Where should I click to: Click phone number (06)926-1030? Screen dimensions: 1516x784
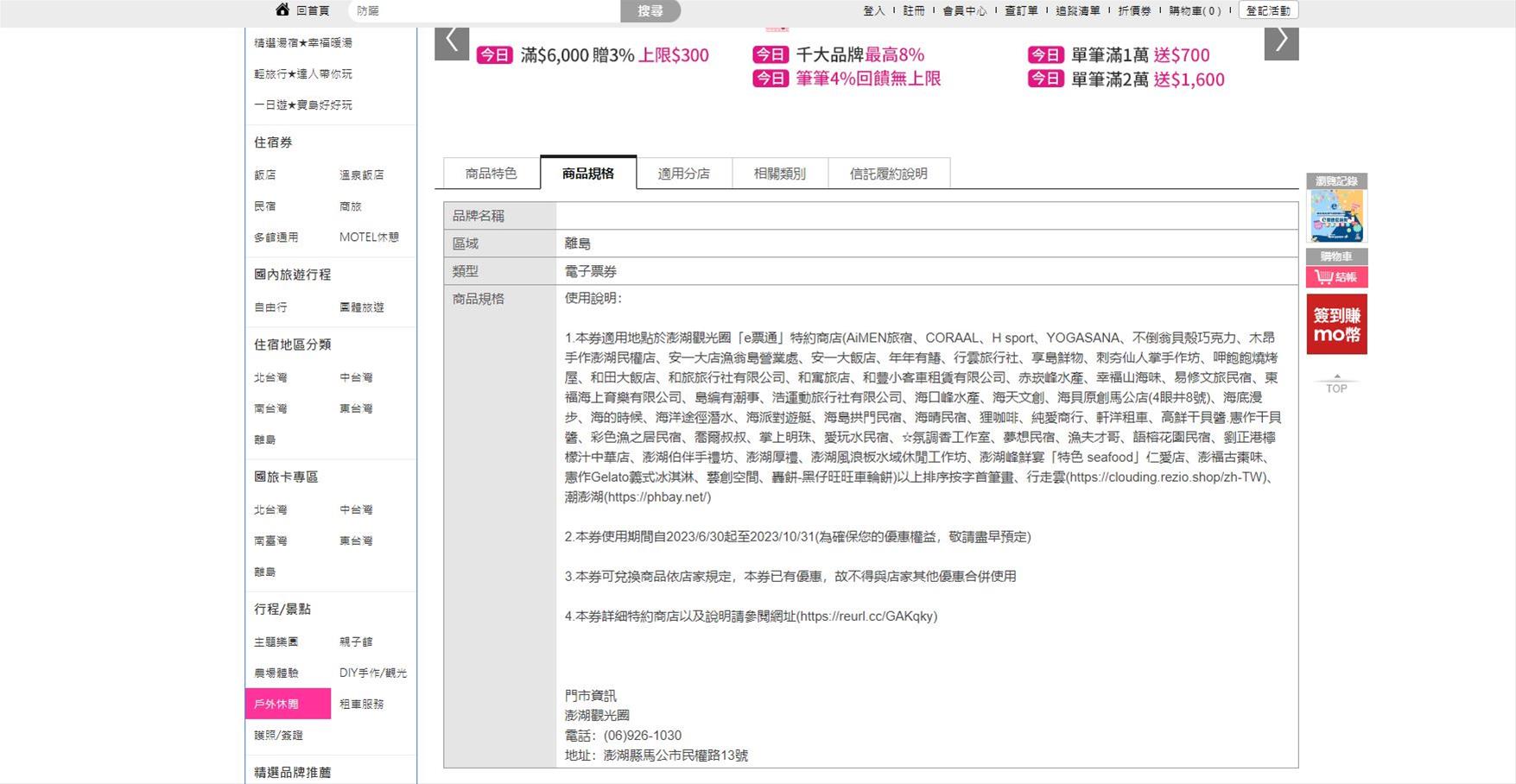click(643, 736)
